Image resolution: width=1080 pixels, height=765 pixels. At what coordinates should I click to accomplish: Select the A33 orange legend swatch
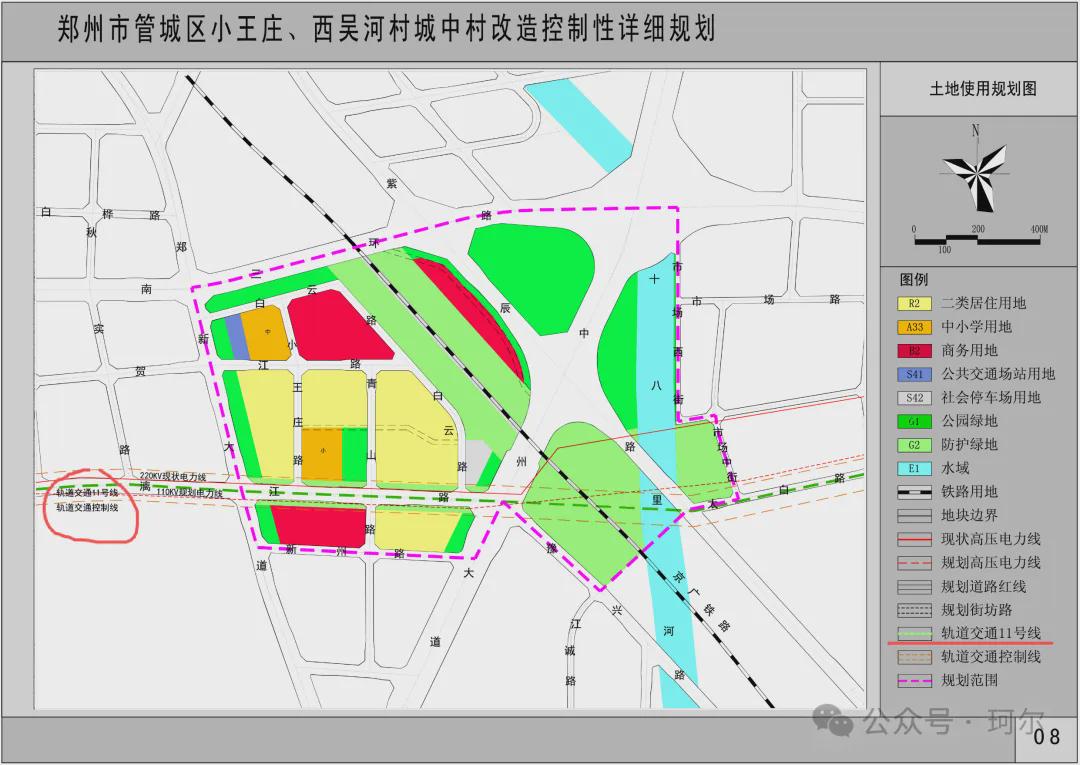coord(914,327)
